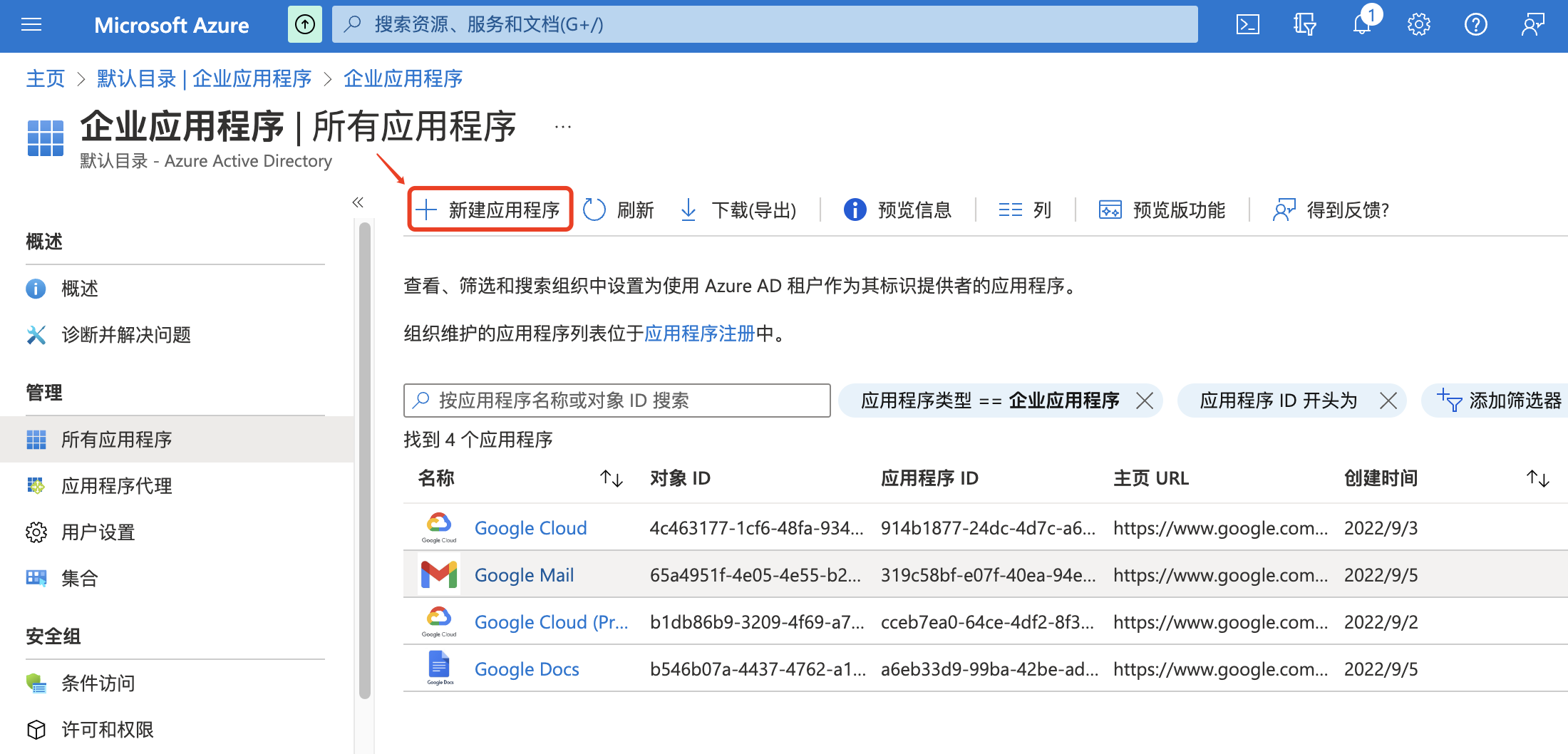Open portal settings gear
Image resolution: width=1568 pixels, height=754 pixels.
coord(1418,25)
